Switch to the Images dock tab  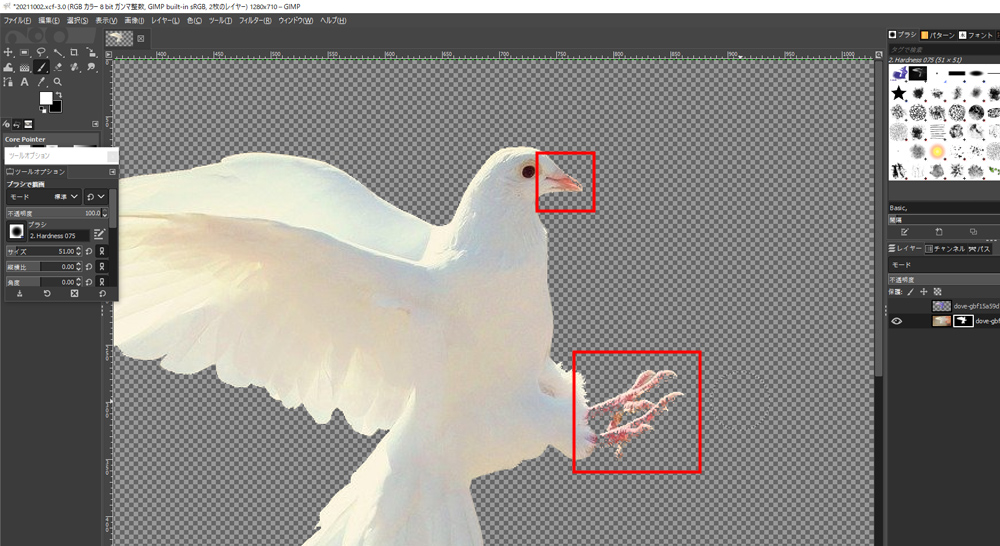pyautogui.click(x=28, y=124)
